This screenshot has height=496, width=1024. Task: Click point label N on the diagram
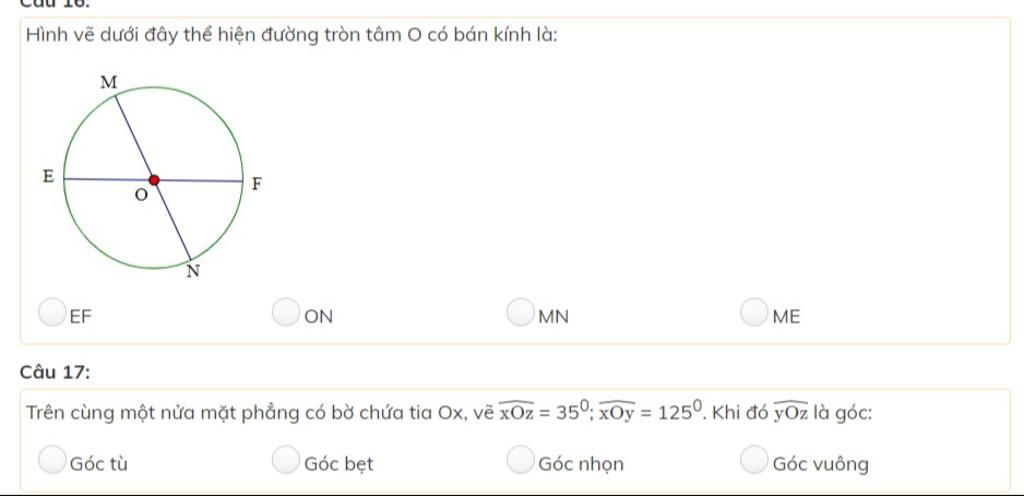point(194,272)
